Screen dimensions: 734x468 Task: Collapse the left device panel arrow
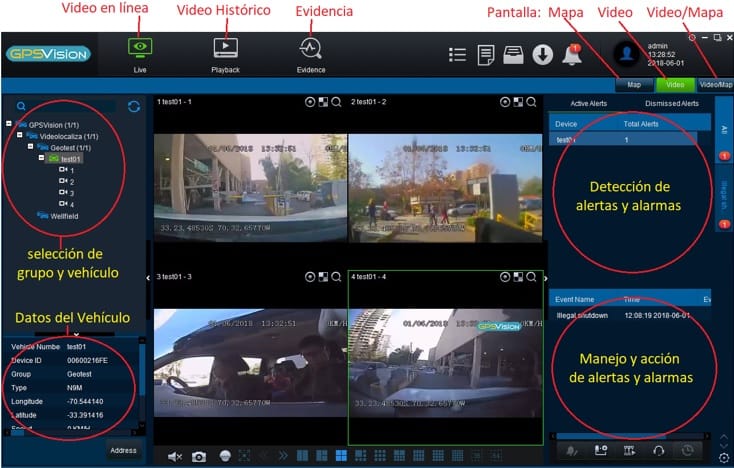point(148,278)
